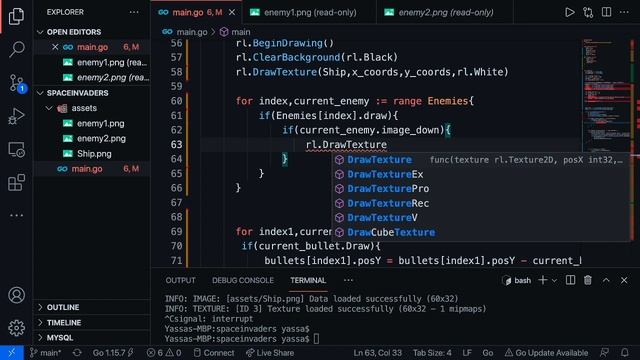Expand the Timeline section
Screen dimensions: 640x360
click(91, 322)
